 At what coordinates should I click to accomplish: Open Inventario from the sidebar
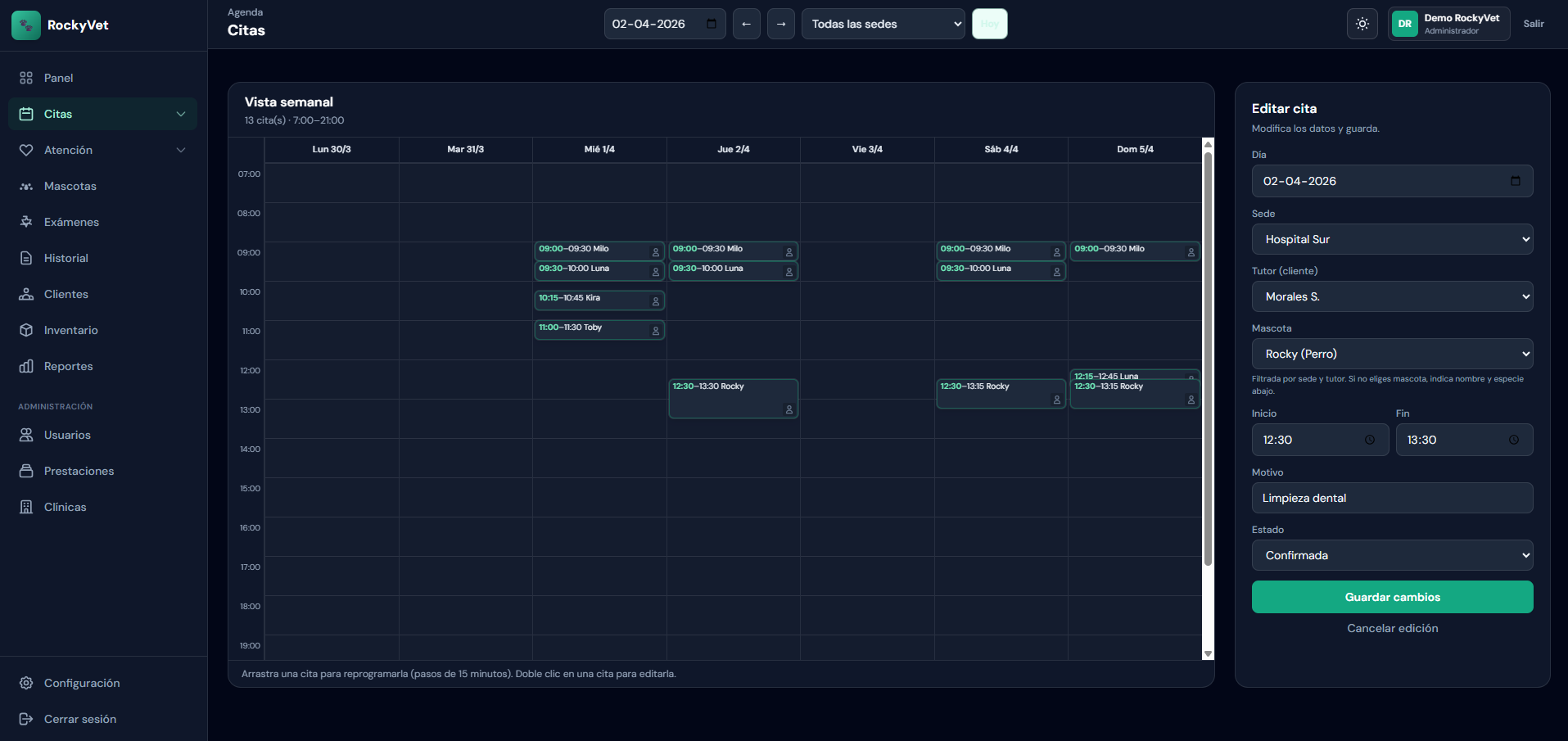(x=70, y=330)
